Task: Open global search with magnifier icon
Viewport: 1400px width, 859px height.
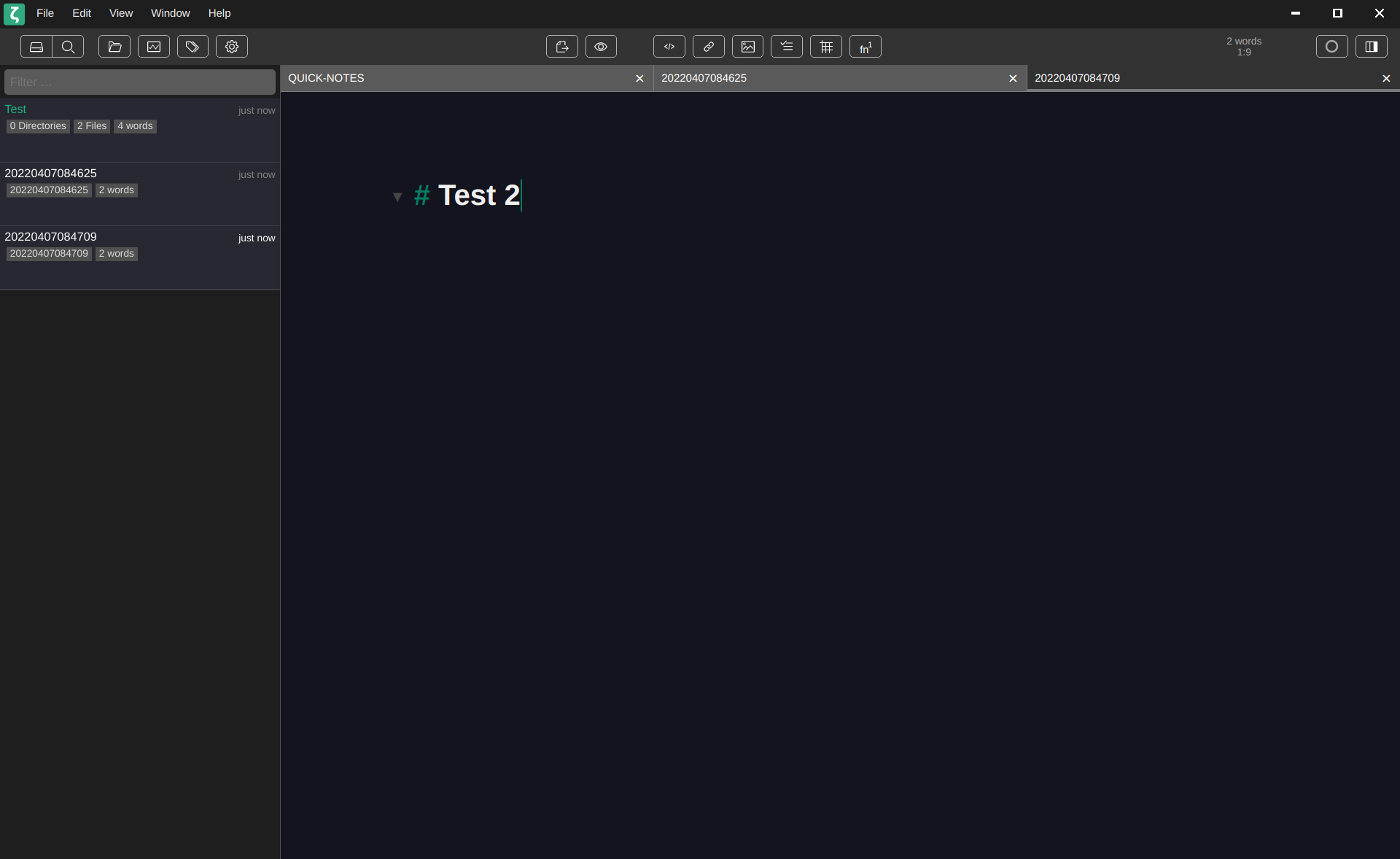Action: point(68,47)
